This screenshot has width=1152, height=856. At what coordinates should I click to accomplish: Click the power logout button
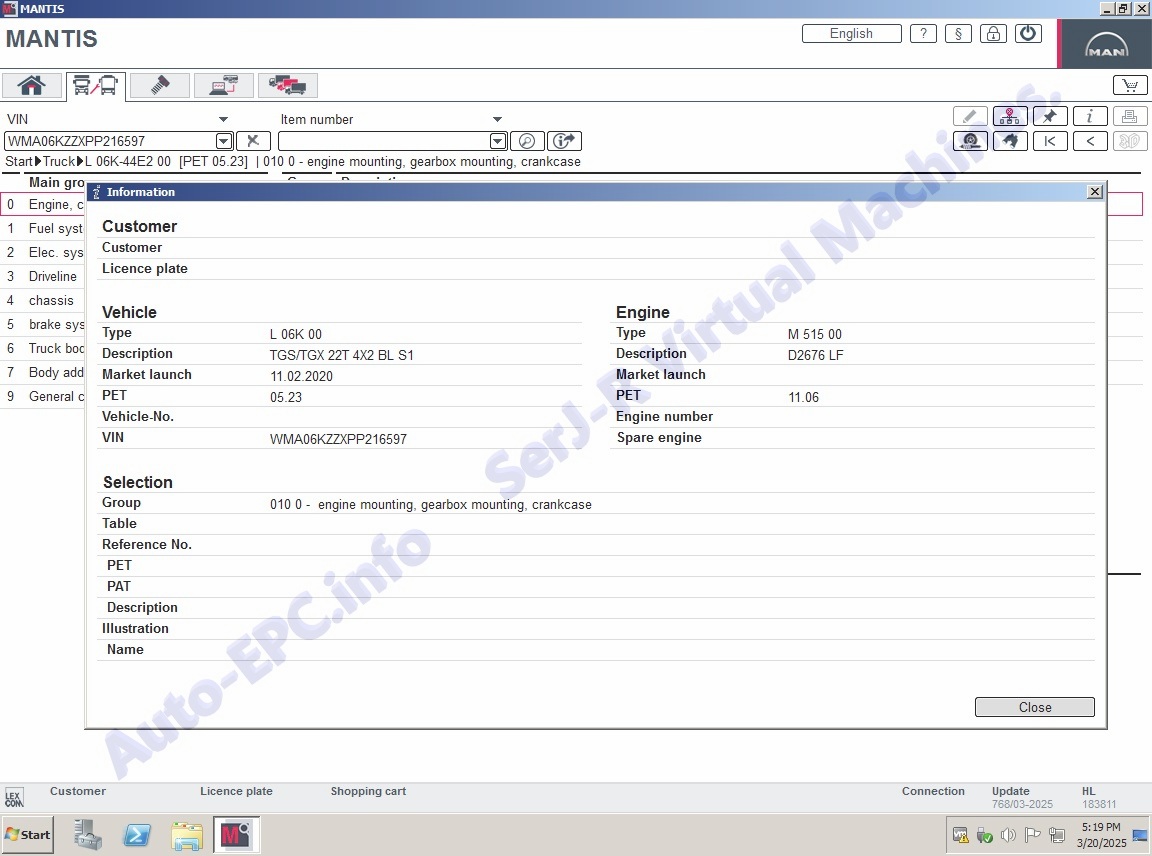pos(1028,34)
